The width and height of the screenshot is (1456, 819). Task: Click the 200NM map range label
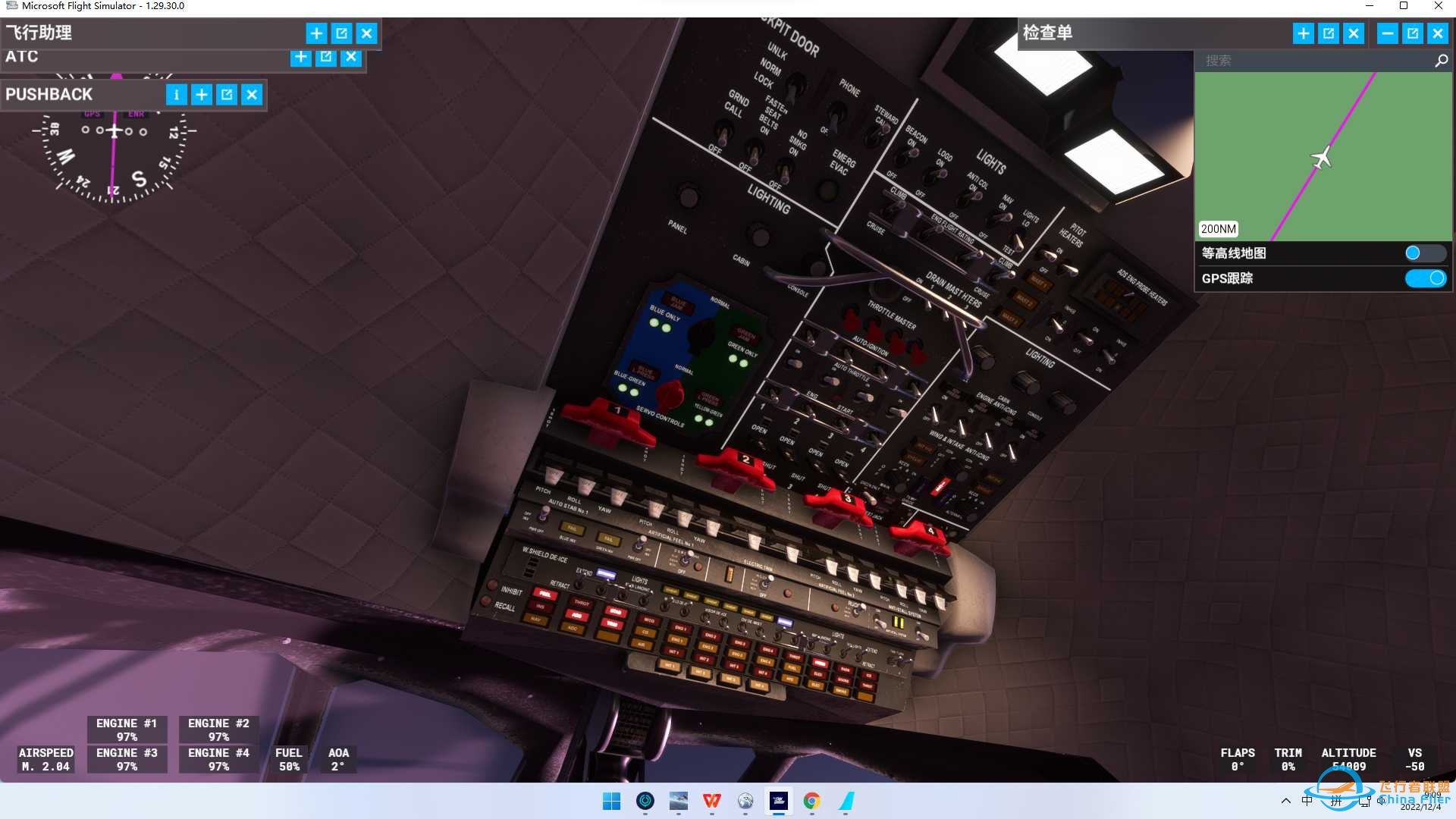[x=1218, y=229]
